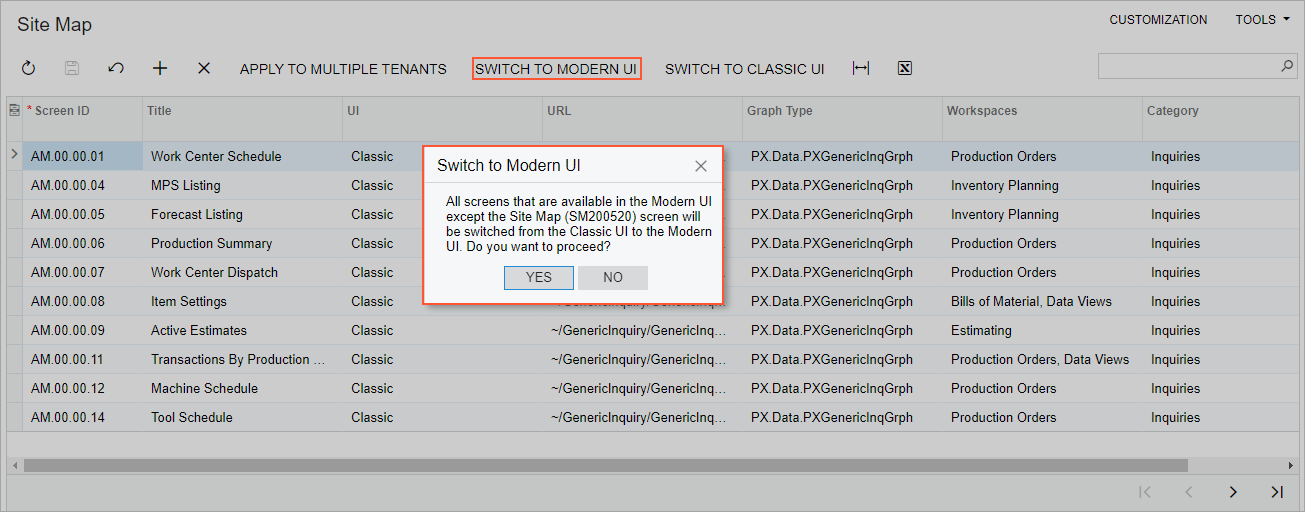
Task: Add a new row with plus icon
Action: click(160, 68)
